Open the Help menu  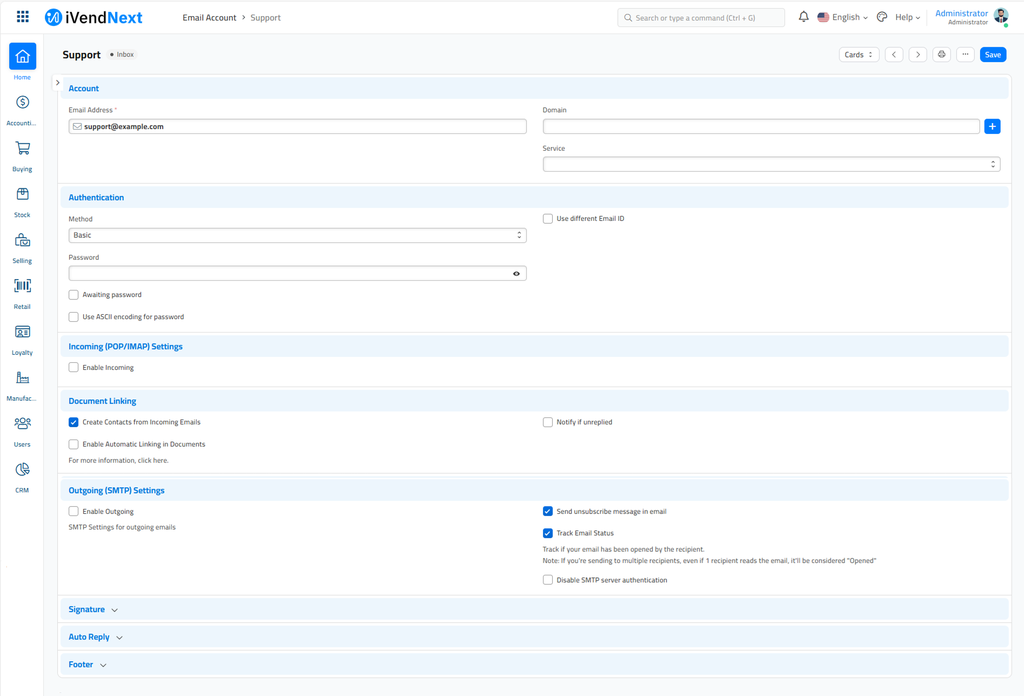point(907,17)
